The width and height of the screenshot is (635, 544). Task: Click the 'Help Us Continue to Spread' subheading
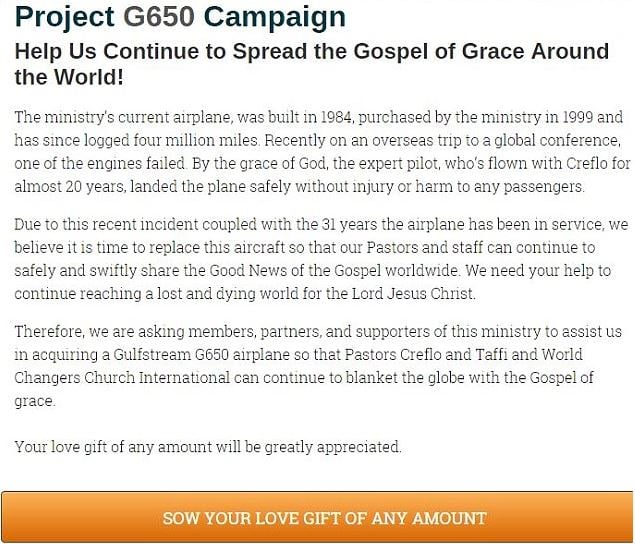tap(312, 64)
